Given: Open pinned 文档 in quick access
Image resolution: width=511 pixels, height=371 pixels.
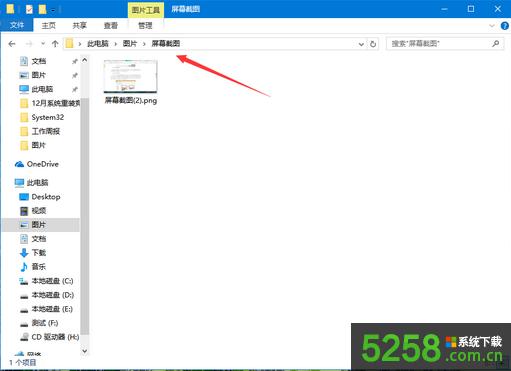Looking at the screenshot, I should pos(39,61).
